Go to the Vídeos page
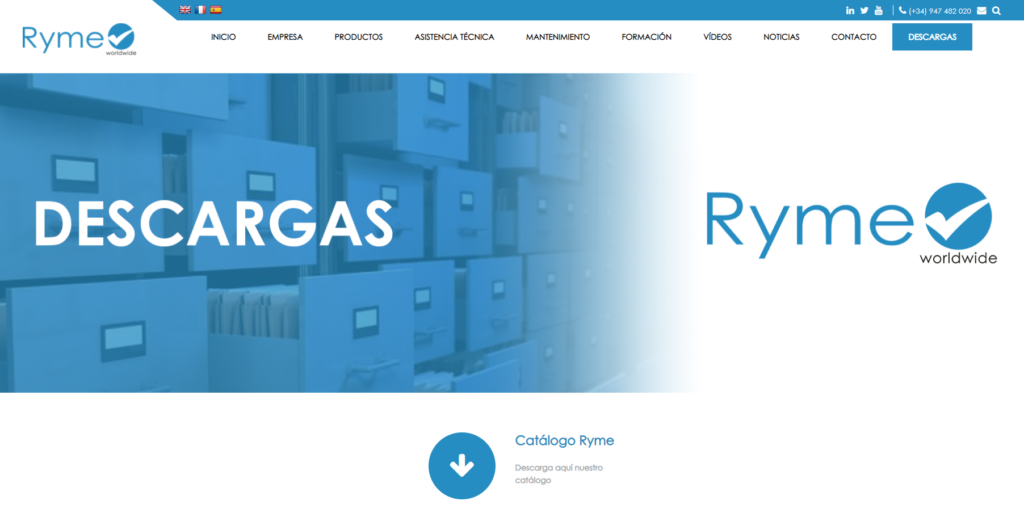 pyautogui.click(x=717, y=37)
